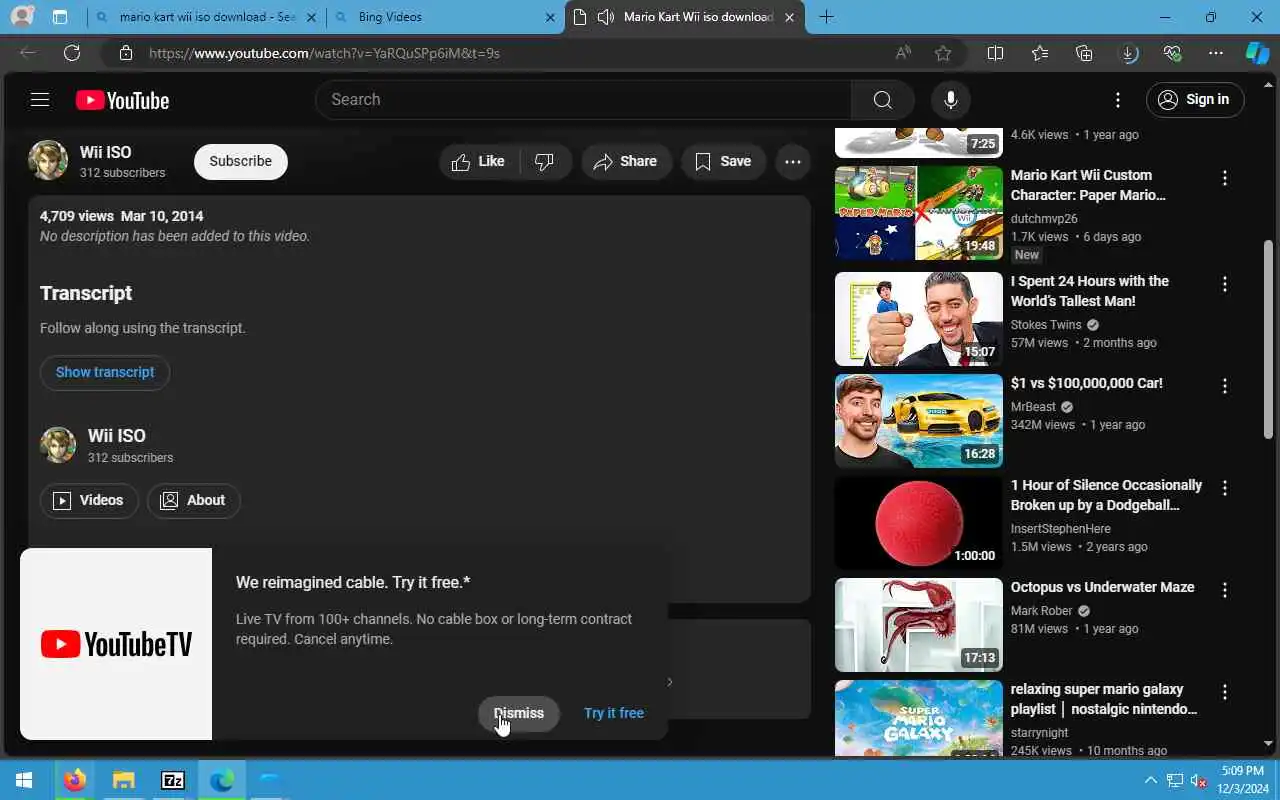Screen dimensions: 1280x800
Task: Open Stokes Twins channel link
Action: pyautogui.click(x=1046, y=325)
